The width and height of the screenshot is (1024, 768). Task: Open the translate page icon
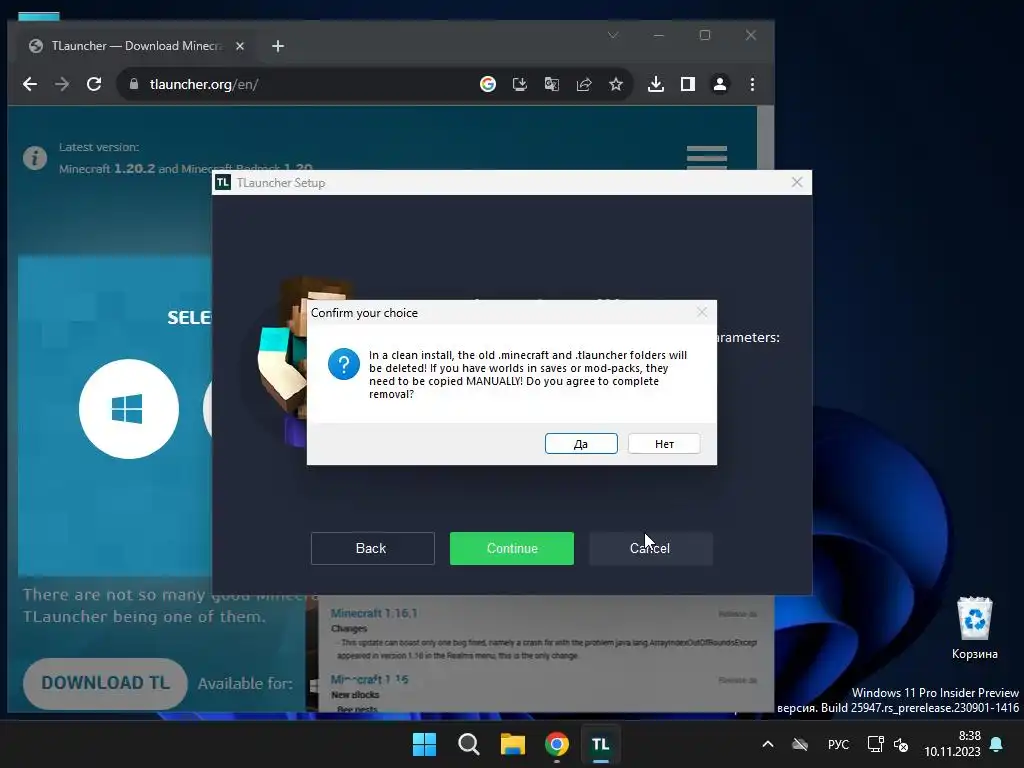pos(552,84)
